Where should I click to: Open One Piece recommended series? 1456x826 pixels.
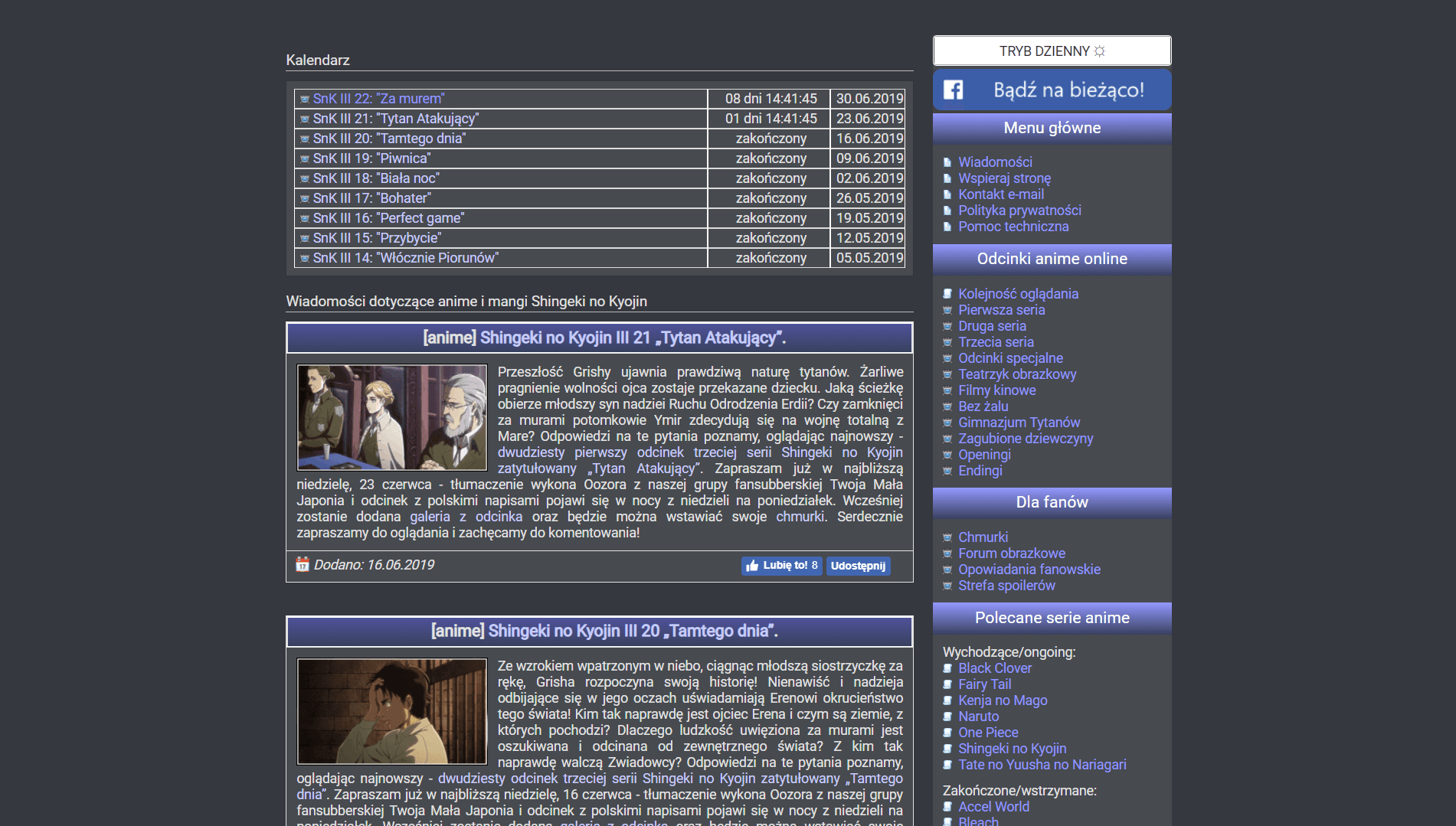tap(988, 733)
